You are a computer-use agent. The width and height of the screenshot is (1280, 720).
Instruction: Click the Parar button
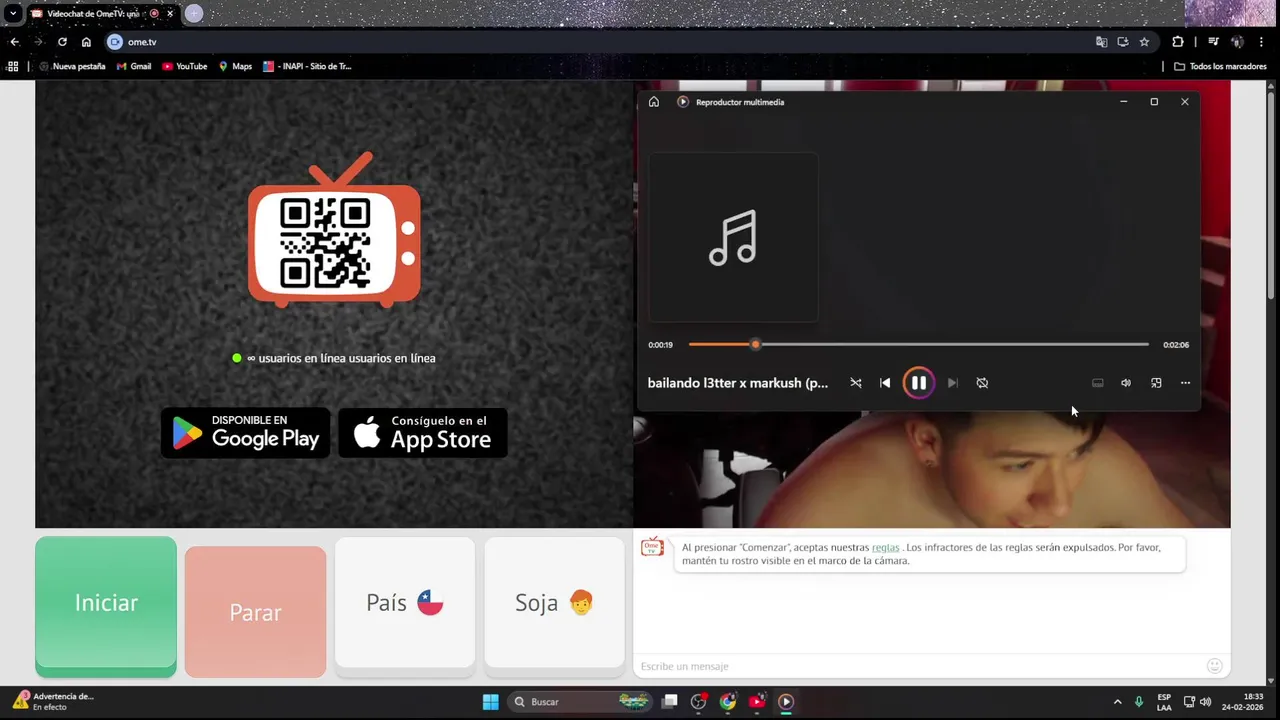pos(255,611)
